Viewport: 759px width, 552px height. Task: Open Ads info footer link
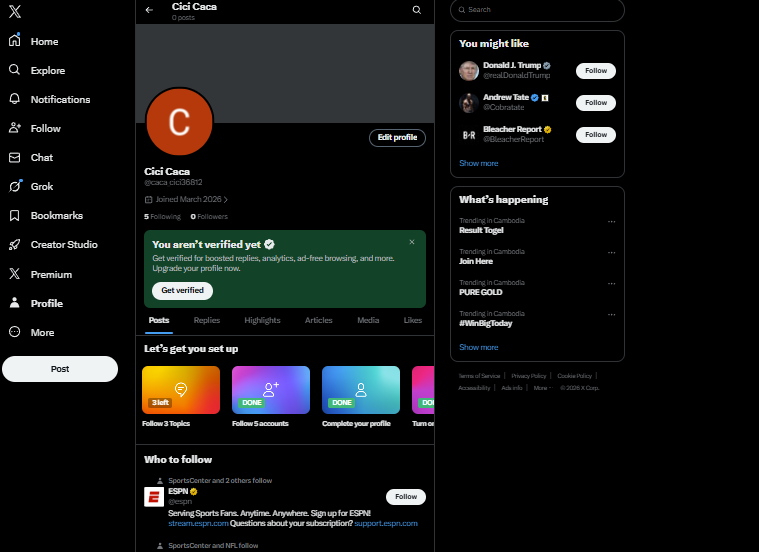512,388
